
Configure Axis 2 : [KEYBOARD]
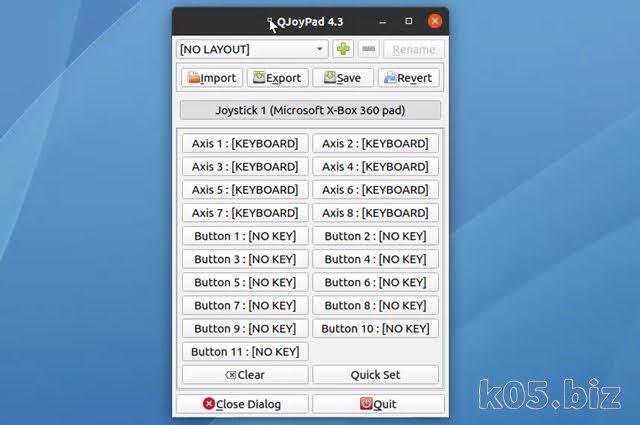tap(376, 143)
